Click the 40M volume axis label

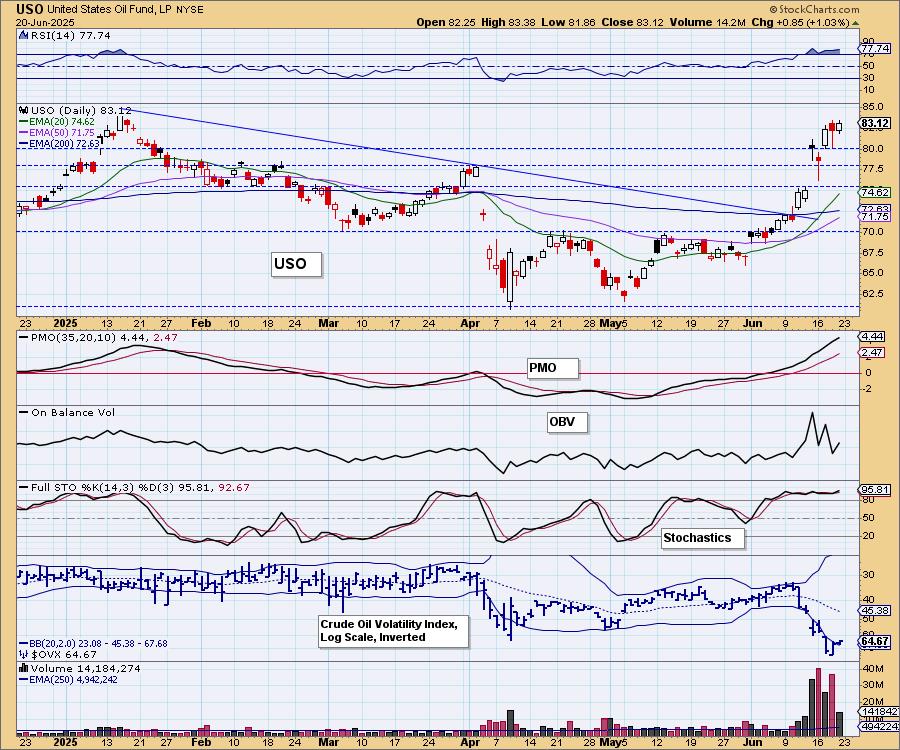coord(872,669)
